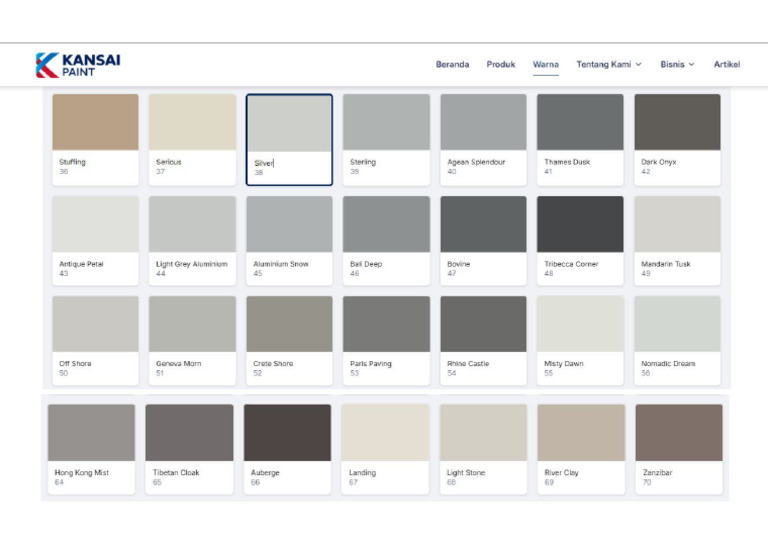Open the Bisnis menu

[x=677, y=64]
